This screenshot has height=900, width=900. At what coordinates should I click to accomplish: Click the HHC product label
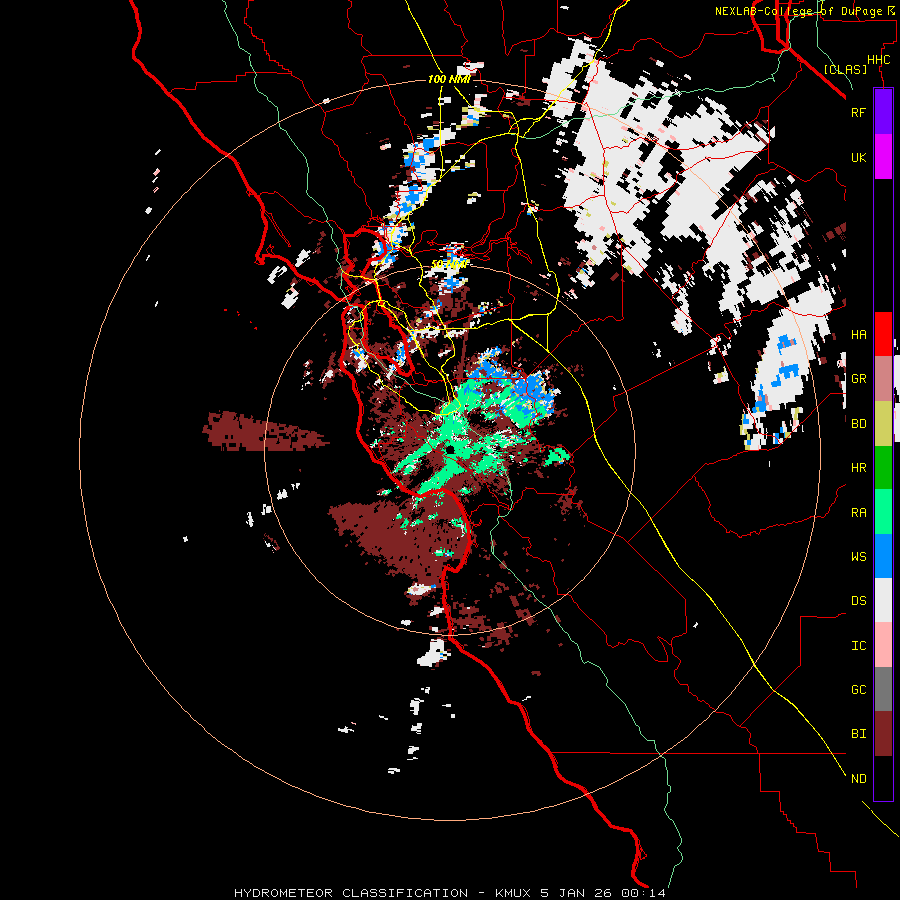pyautogui.click(x=878, y=60)
